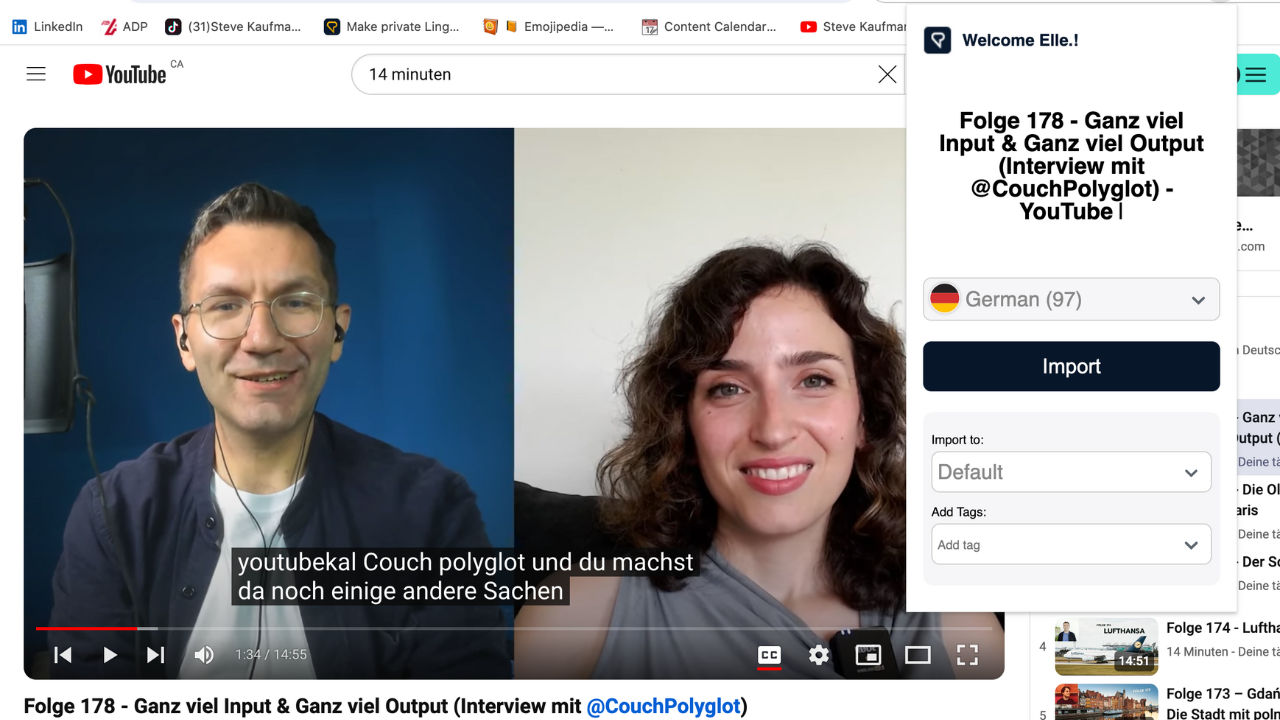Expand the German (97) language dropdown
1280x720 pixels.
1071,299
